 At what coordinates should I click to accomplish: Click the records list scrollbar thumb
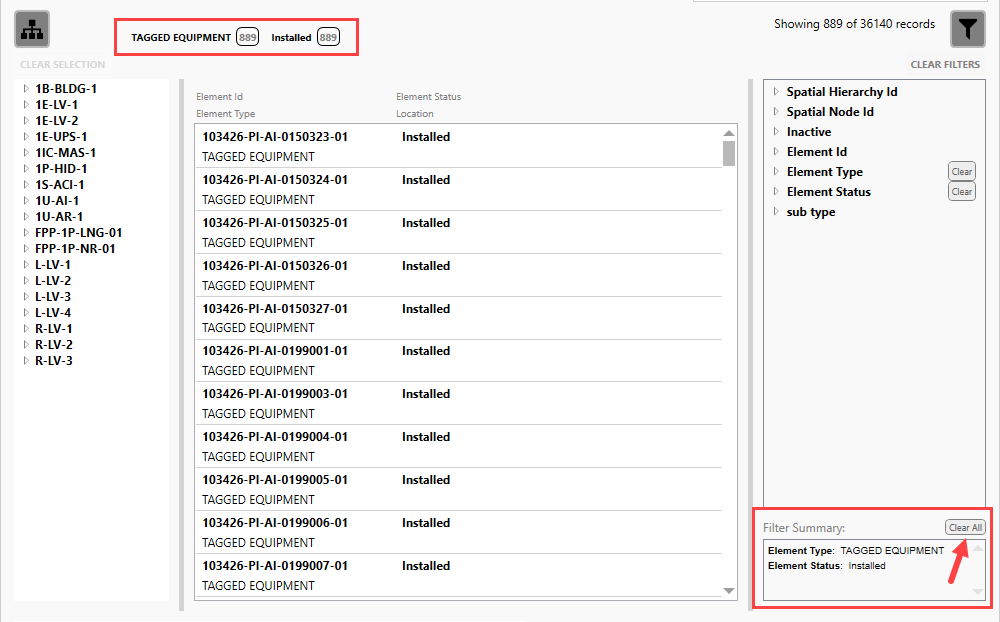729,153
